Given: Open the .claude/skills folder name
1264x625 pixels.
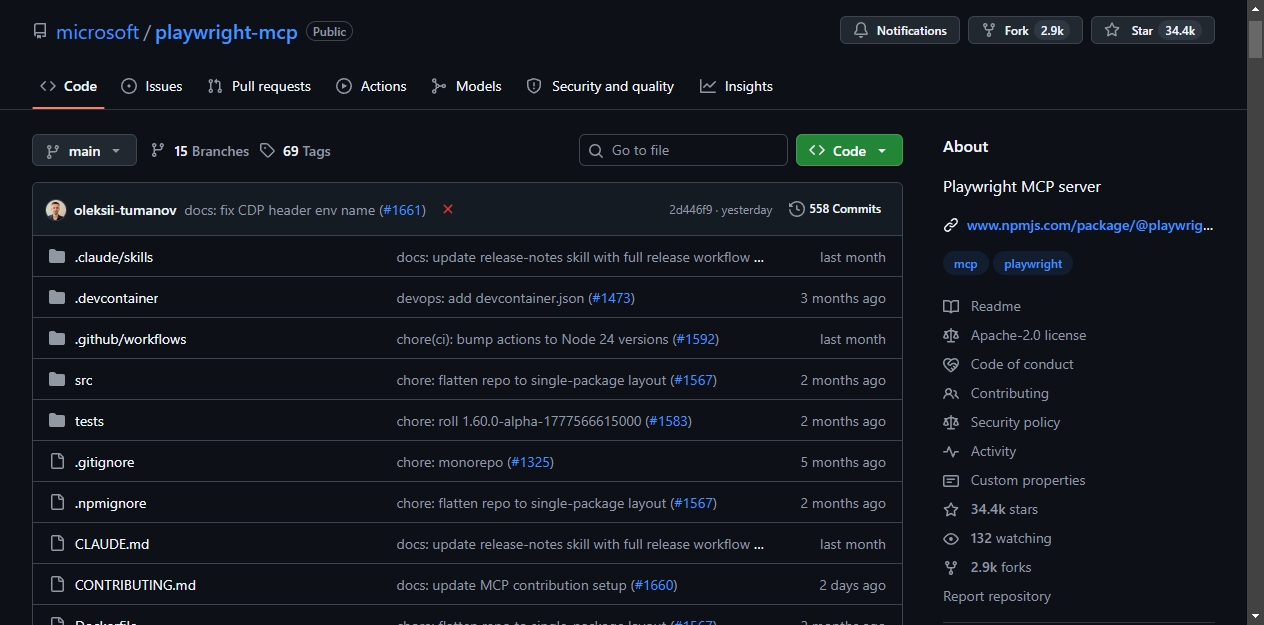Looking at the screenshot, I should 114,257.
